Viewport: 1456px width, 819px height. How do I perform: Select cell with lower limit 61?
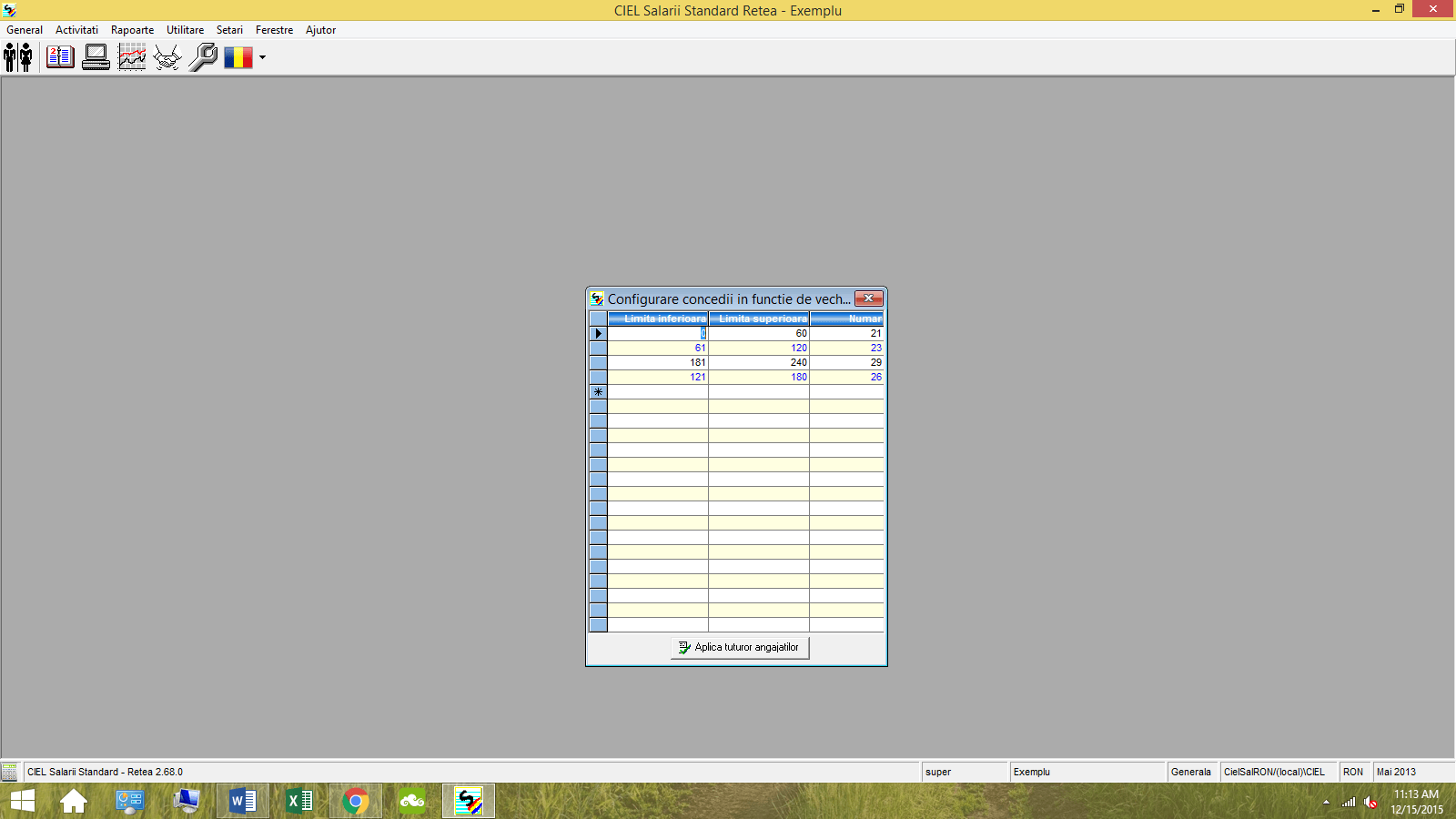click(658, 348)
